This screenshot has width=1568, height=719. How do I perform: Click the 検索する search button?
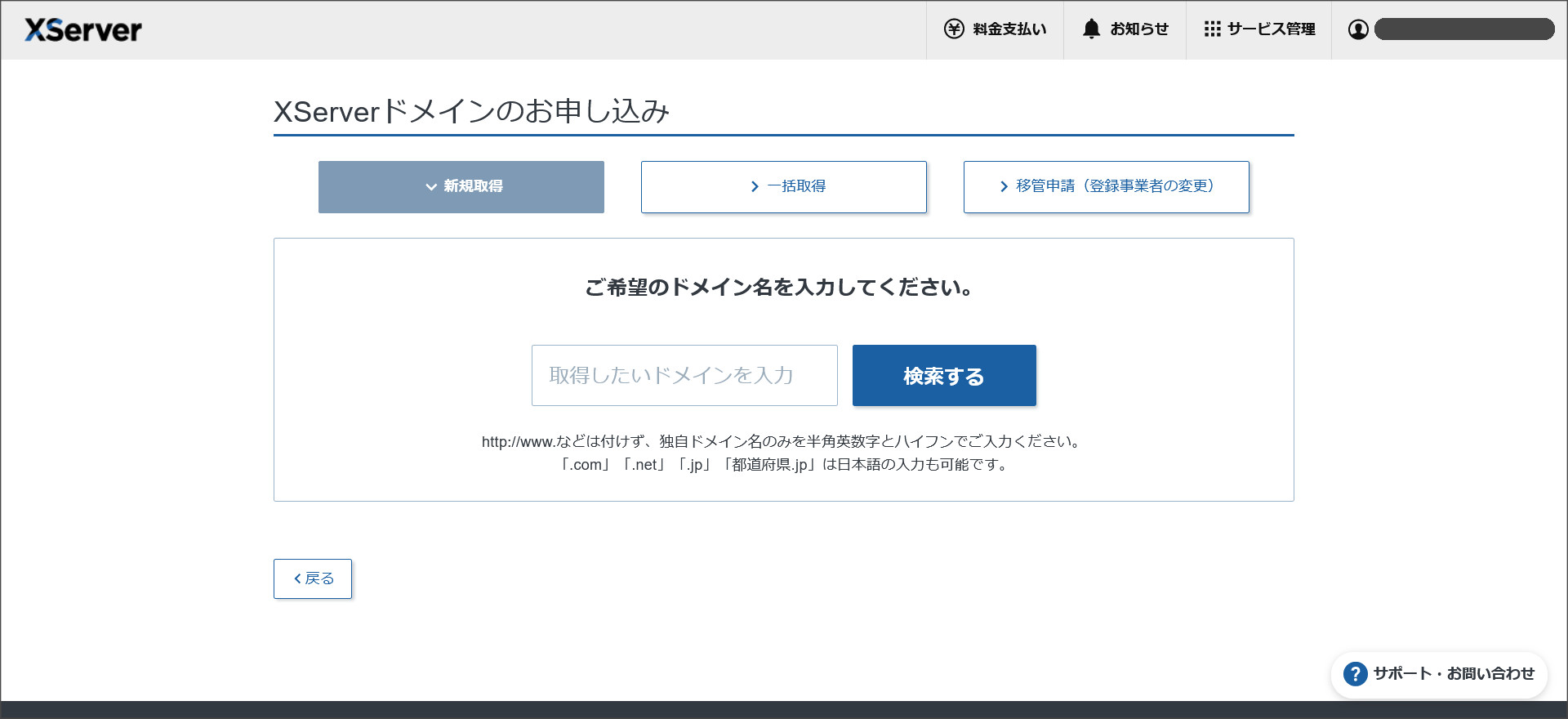point(944,376)
